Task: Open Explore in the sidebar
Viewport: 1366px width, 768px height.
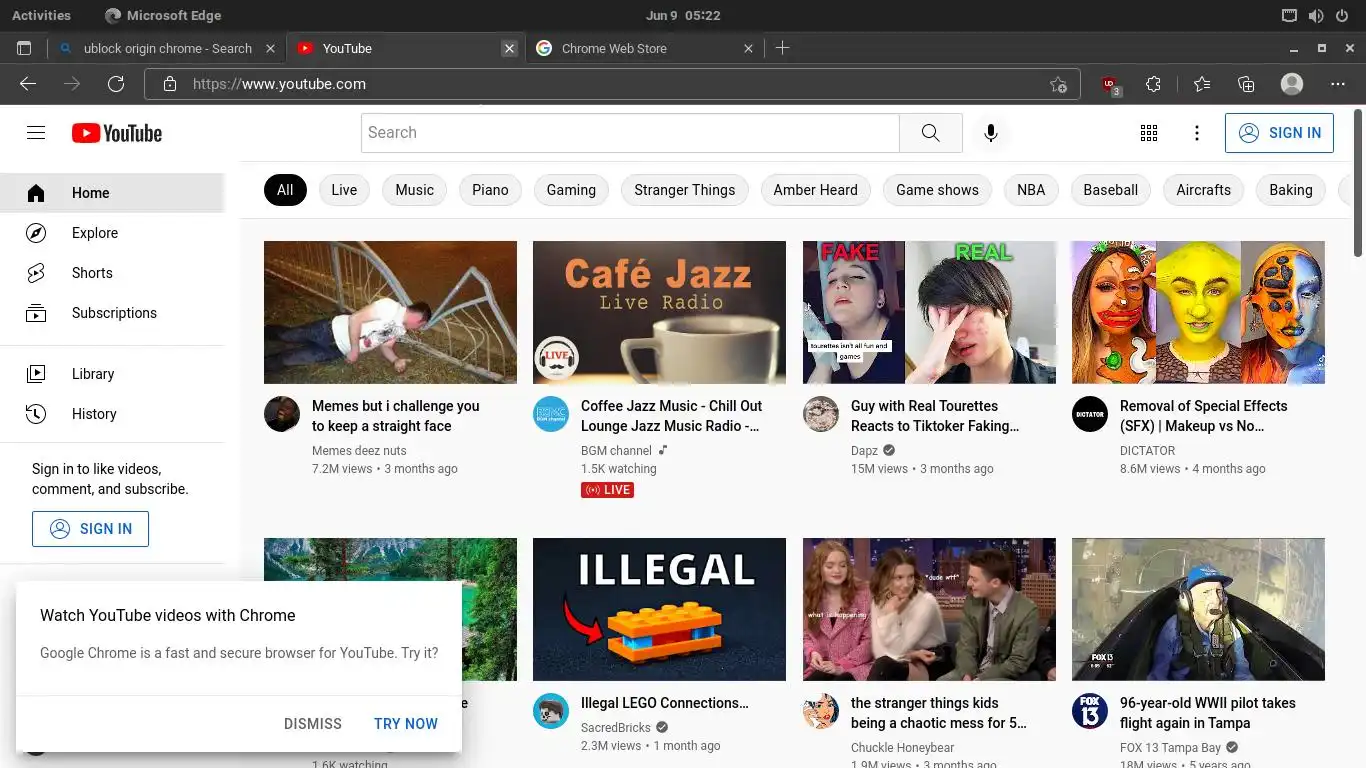Action: 112,233
